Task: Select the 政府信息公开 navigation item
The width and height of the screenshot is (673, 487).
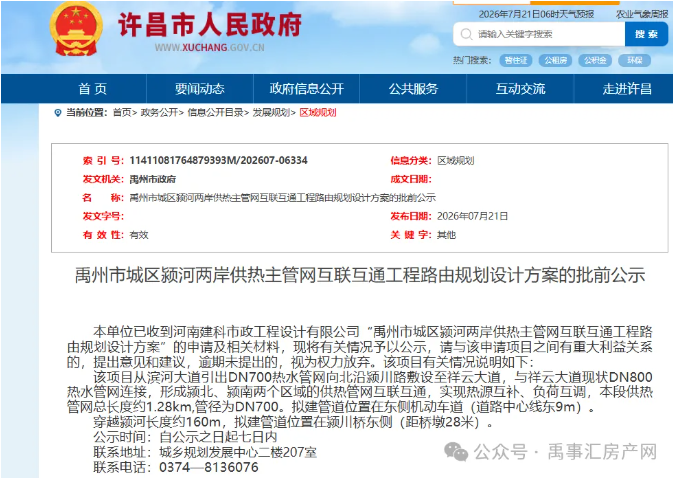Action: pyautogui.click(x=306, y=88)
